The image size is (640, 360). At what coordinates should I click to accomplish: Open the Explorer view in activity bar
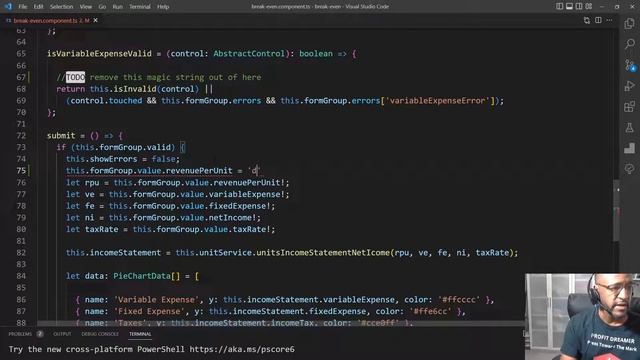point(629,23)
